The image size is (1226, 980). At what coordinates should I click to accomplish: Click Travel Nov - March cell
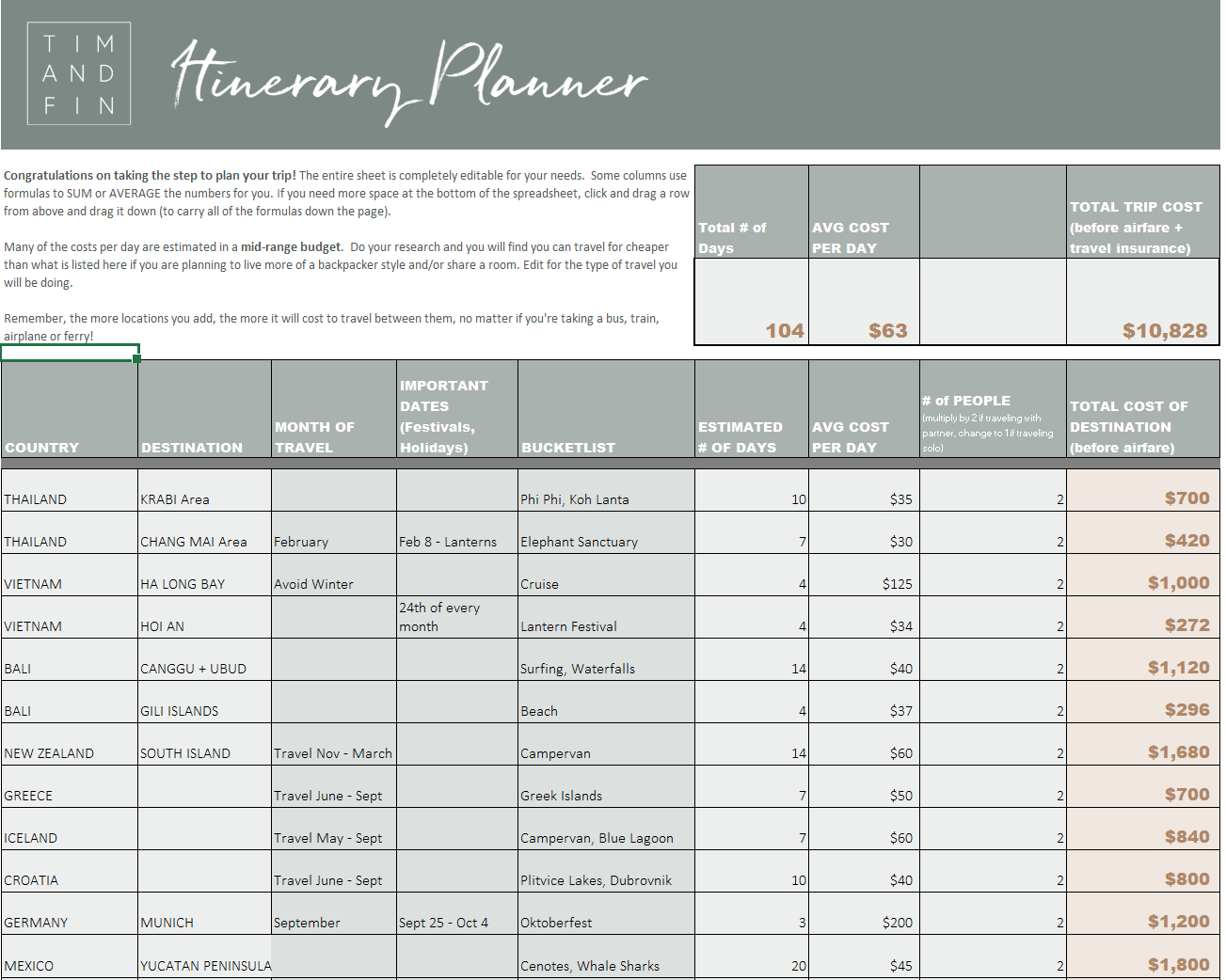click(x=334, y=744)
